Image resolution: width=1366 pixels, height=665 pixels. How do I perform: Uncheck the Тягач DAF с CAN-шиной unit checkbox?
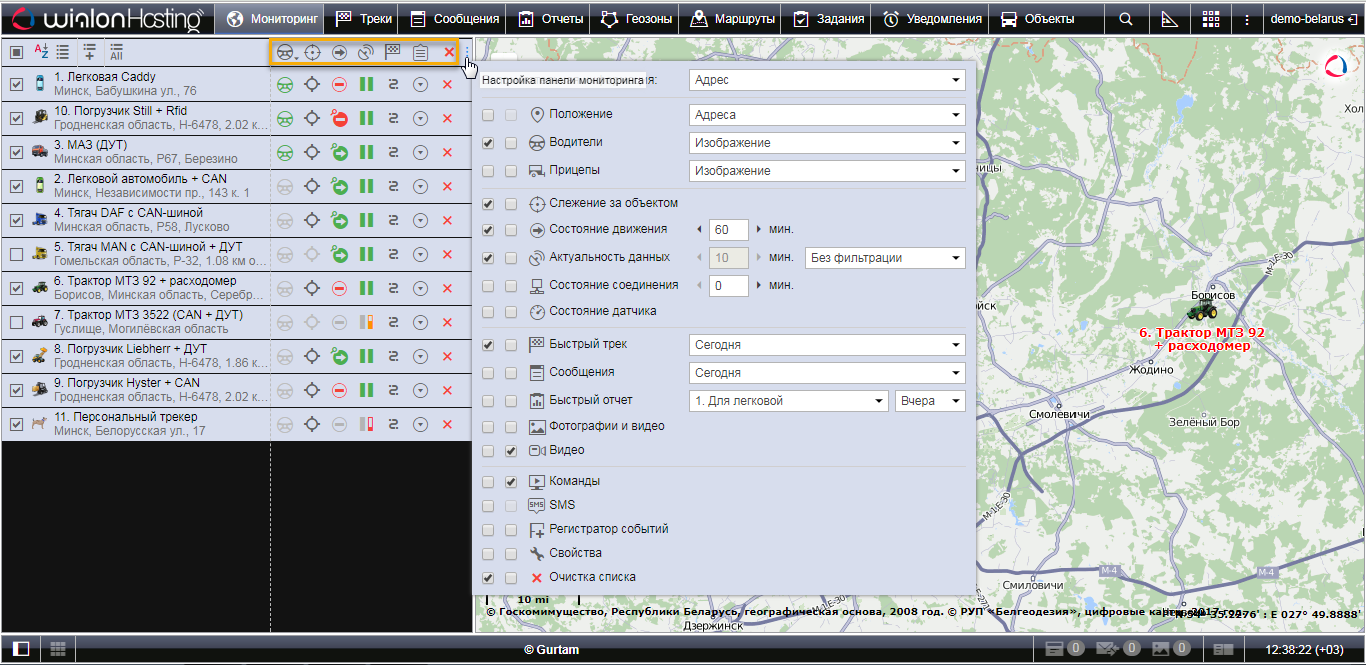16,221
